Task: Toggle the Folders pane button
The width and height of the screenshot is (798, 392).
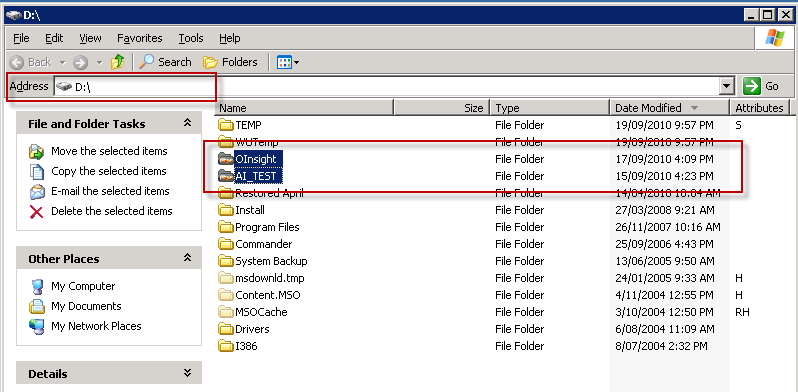Action: pyautogui.click(x=230, y=62)
